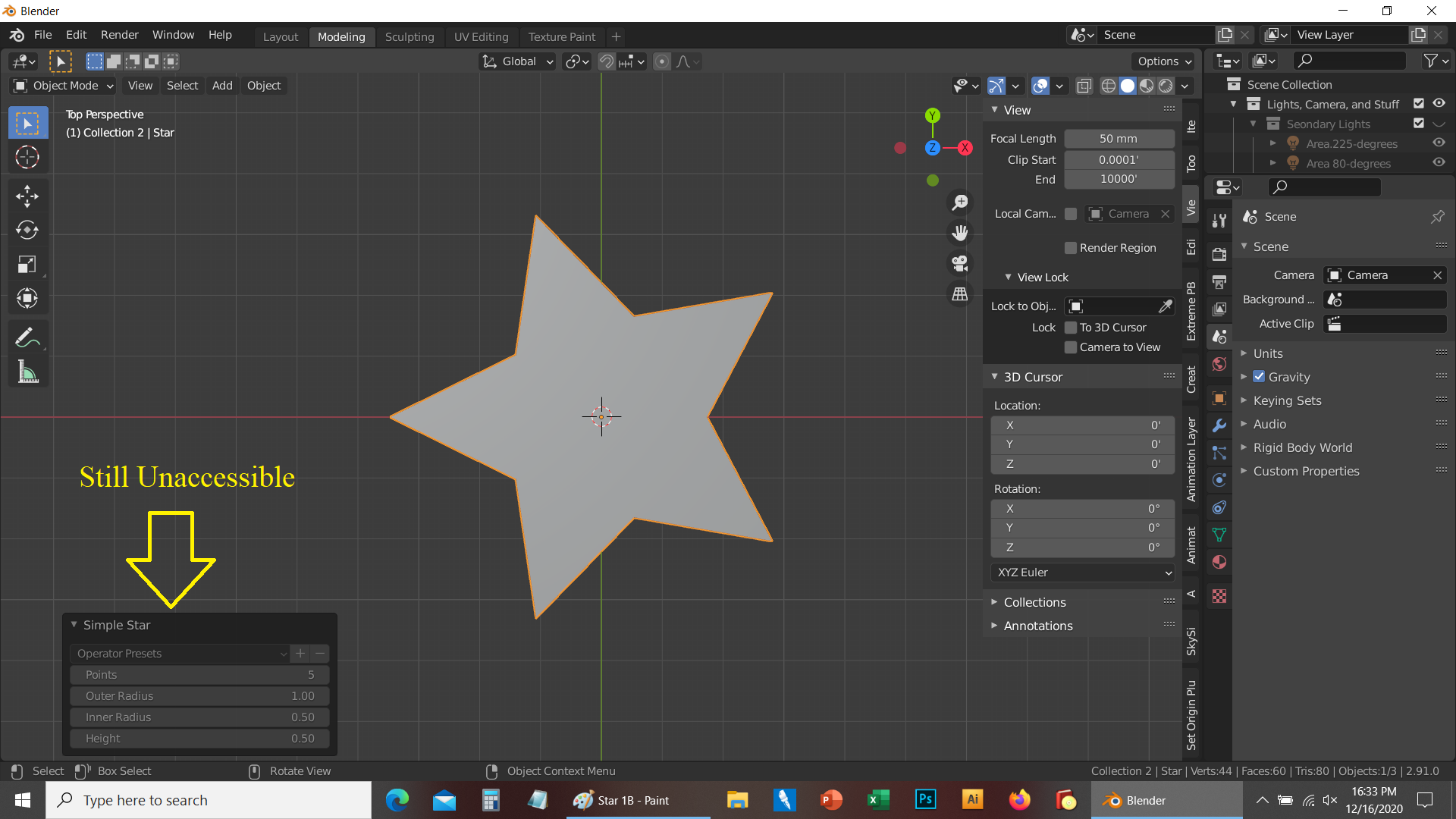The height and width of the screenshot is (819, 1456).
Task: Enable Lock Camera to View checkbox
Action: (x=1071, y=347)
